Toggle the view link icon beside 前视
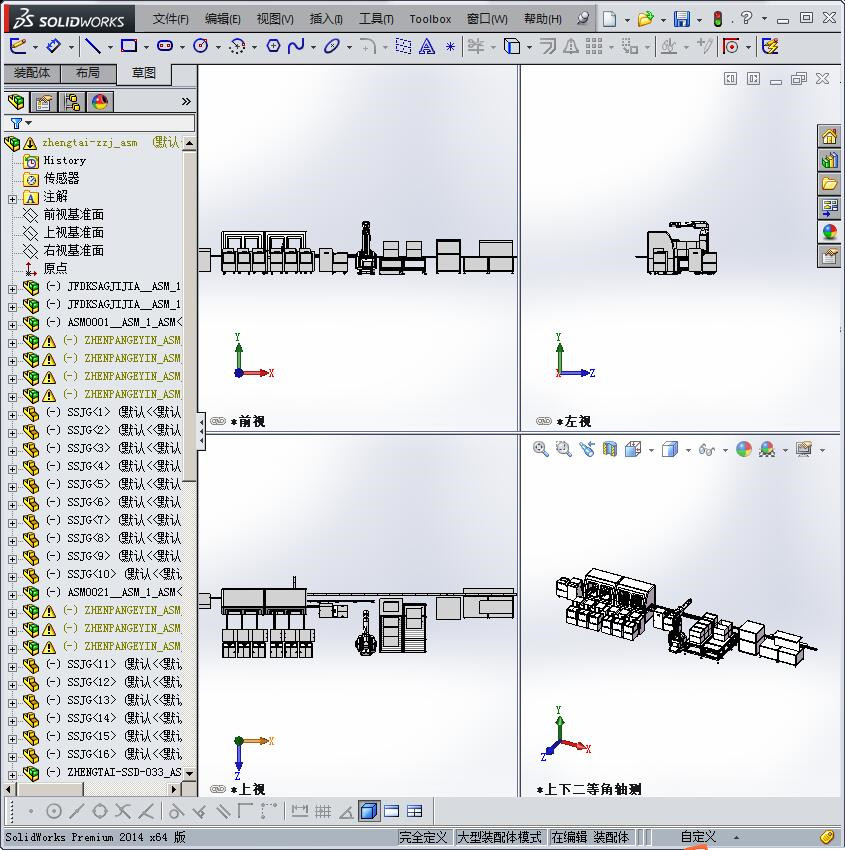 coord(217,421)
